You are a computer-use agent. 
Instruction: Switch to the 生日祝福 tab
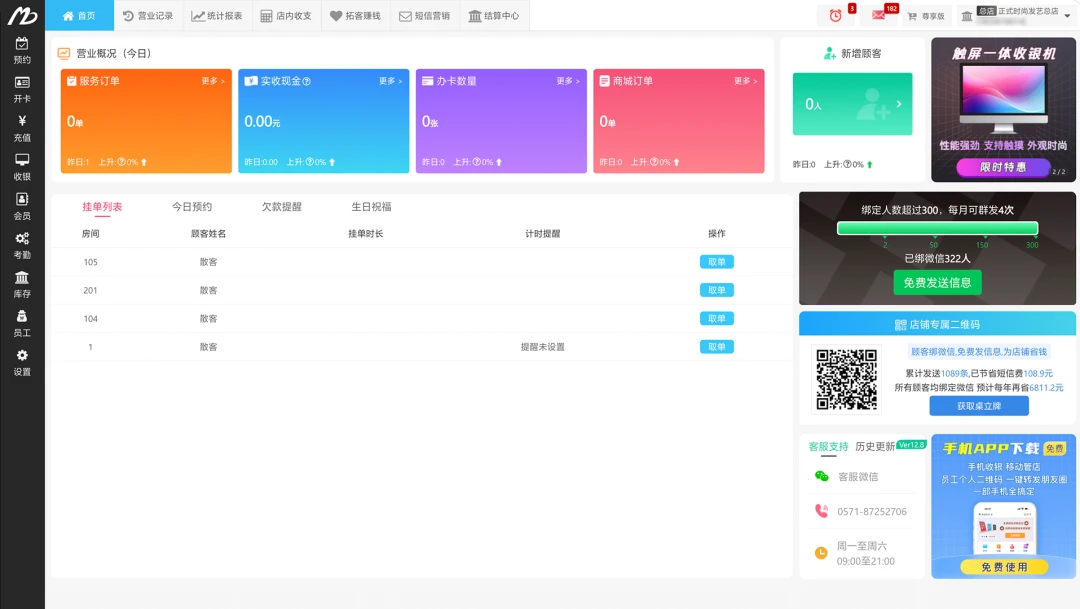coord(371,207)
